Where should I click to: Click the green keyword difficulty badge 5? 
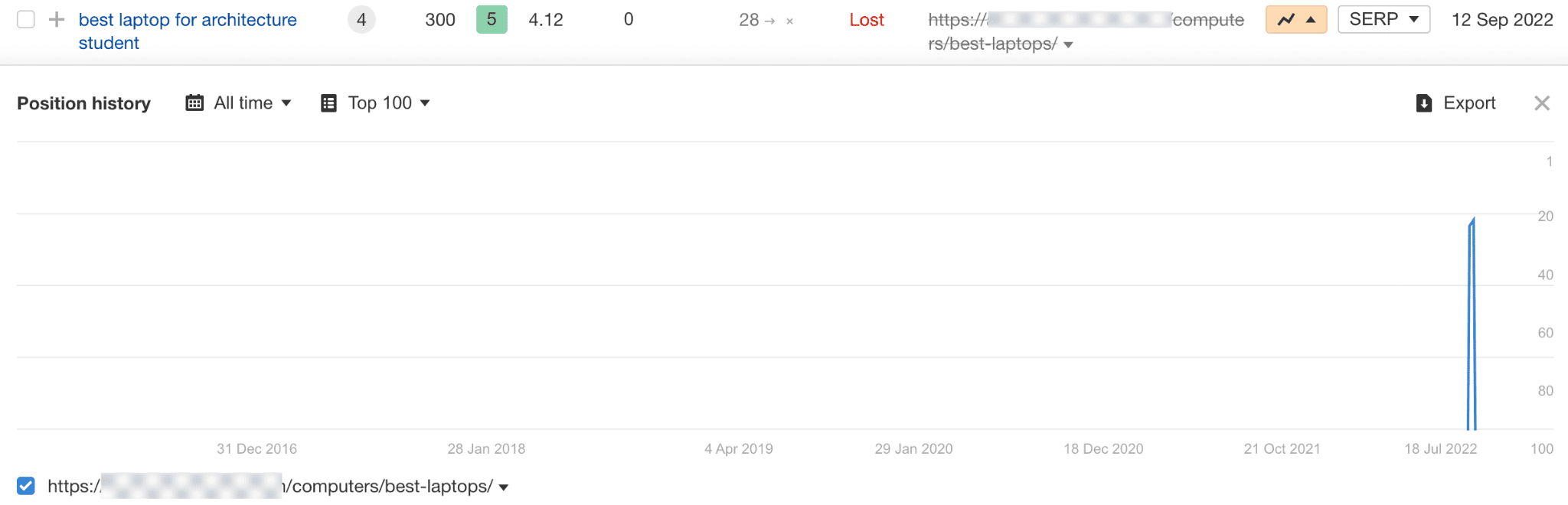click(x=492, y=20)
